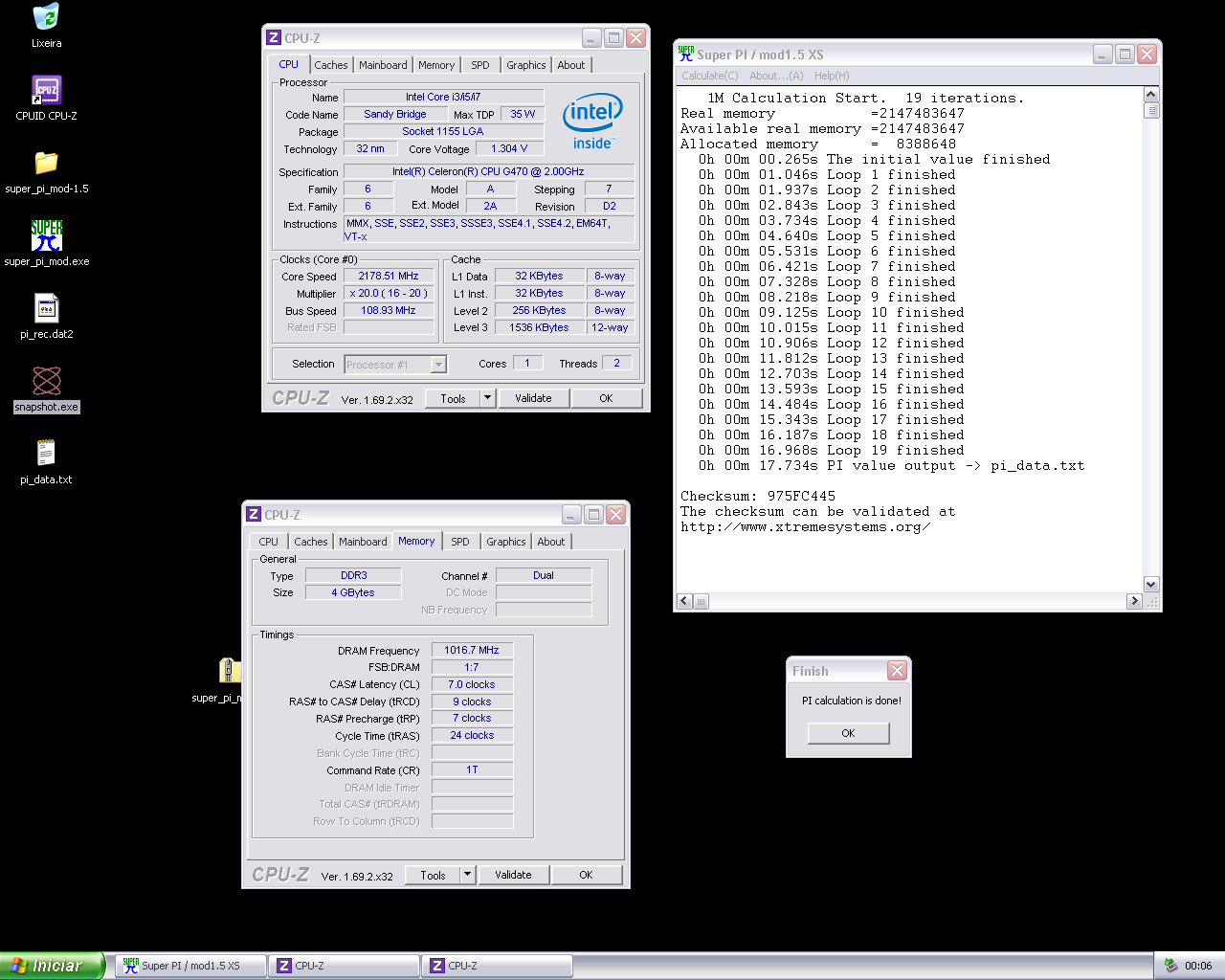Screen dimensions: 1225x980
Task: Click the CAS# Latency value 7.0 clocks
Action: (472, 684)
